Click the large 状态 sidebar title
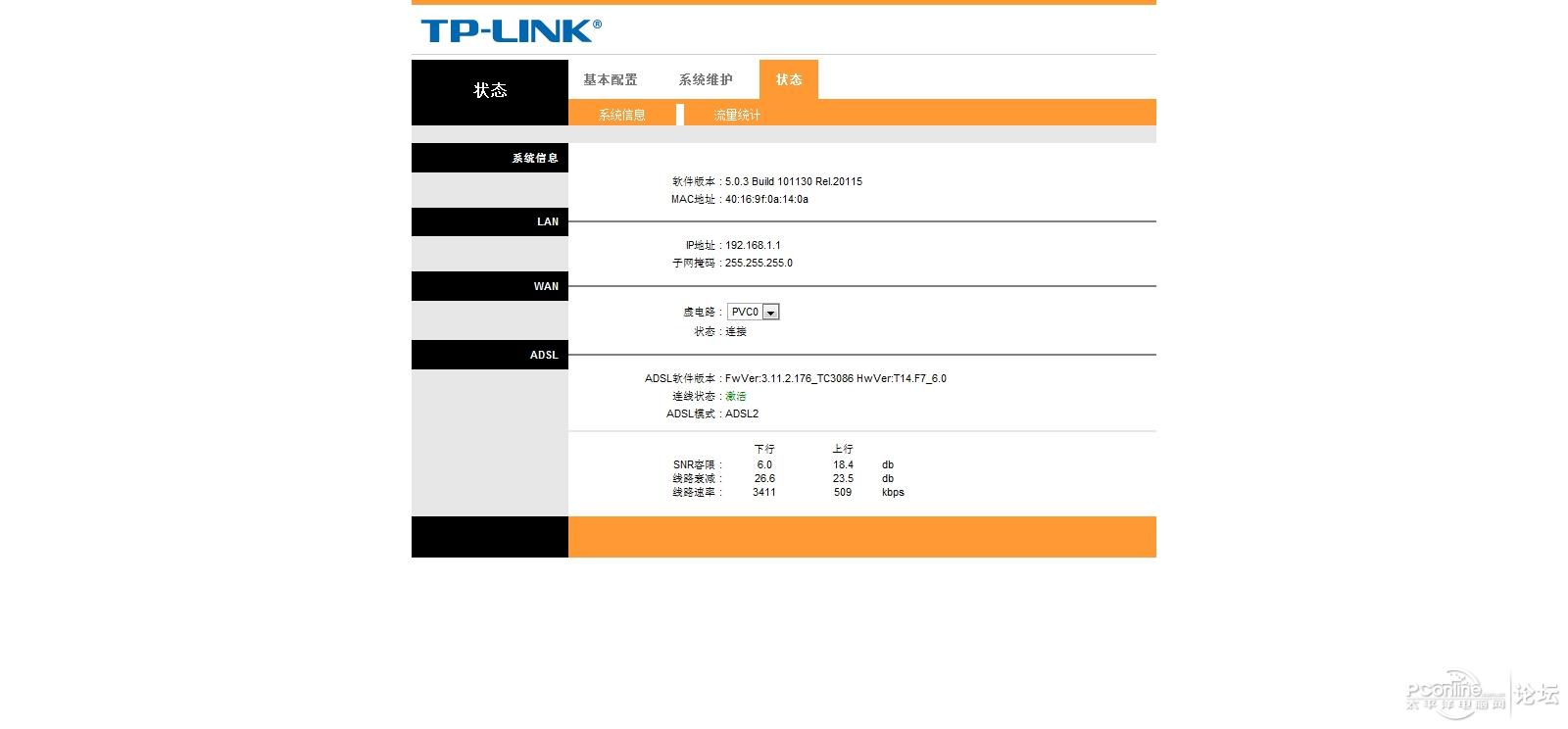1568x729 pixels. click(x=490, y=90)
